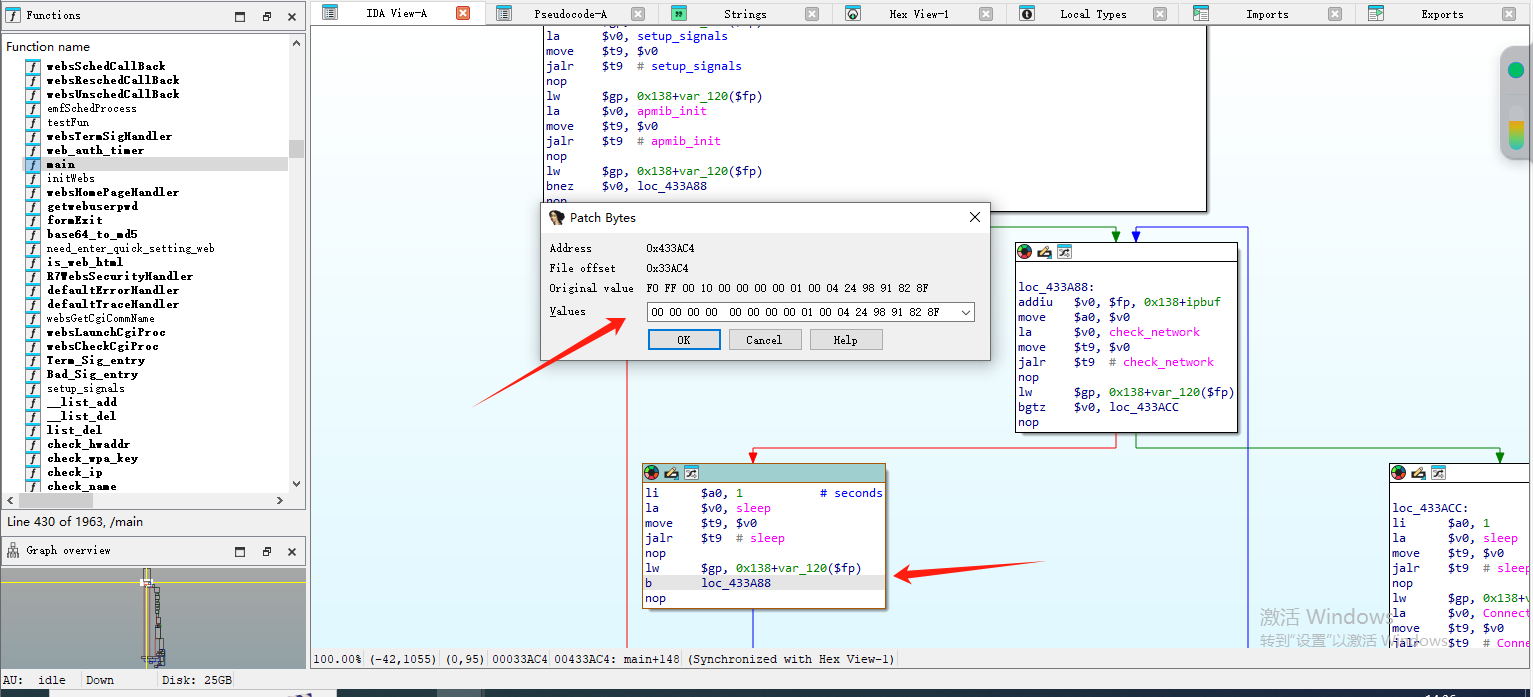
Task: Open the Hex View-1 tab
Action: (x=919, y=14)
